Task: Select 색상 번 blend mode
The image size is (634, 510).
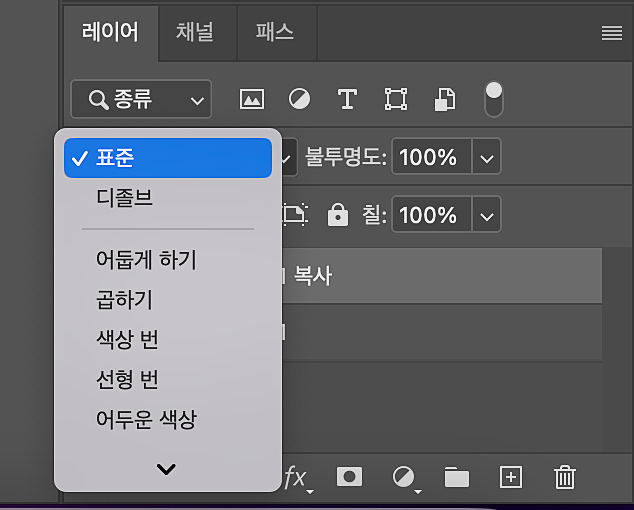Action: pyautogui.click(x=168, y=339)
